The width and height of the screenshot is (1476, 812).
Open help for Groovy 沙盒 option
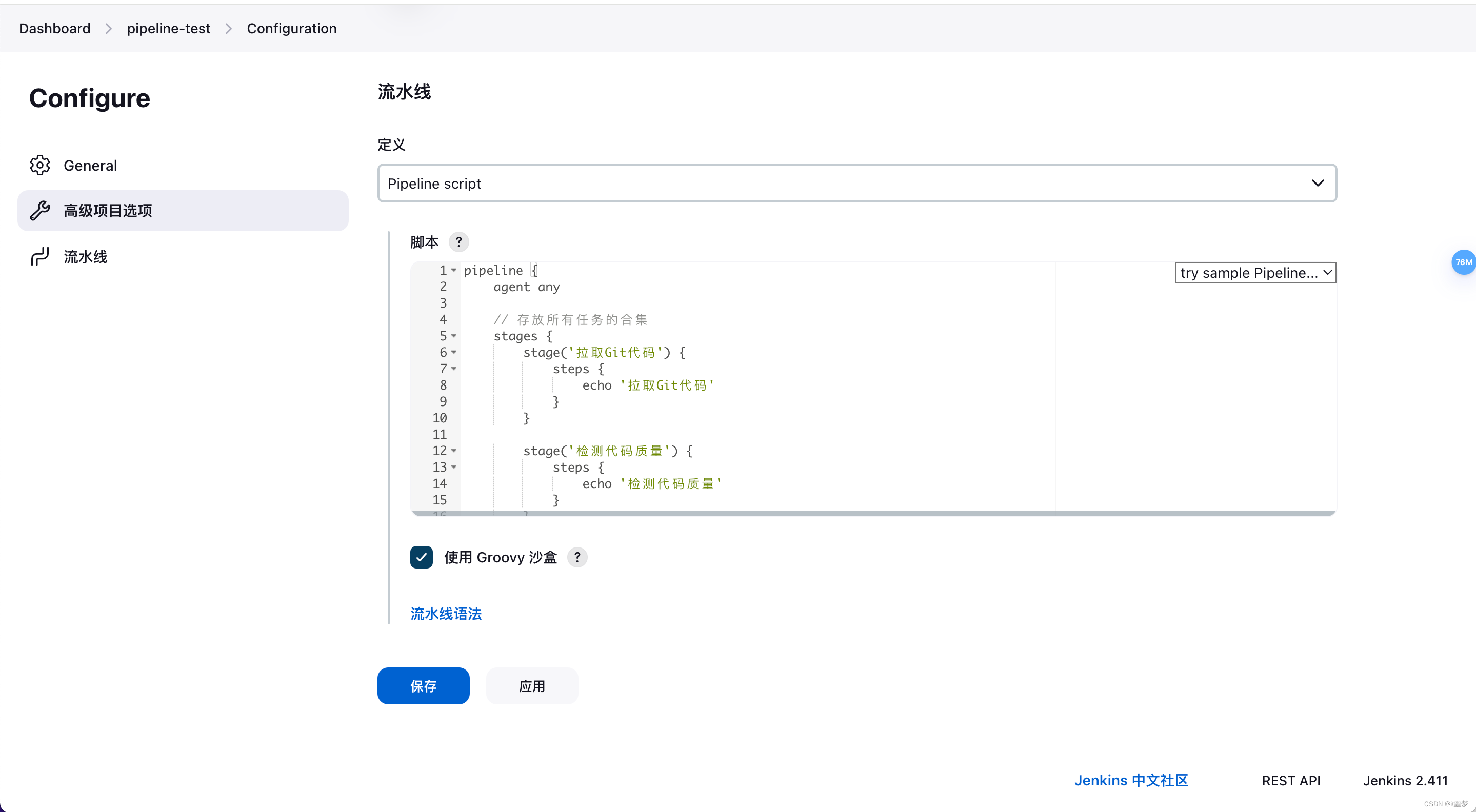pyautogui.click(x=577, y=557)
